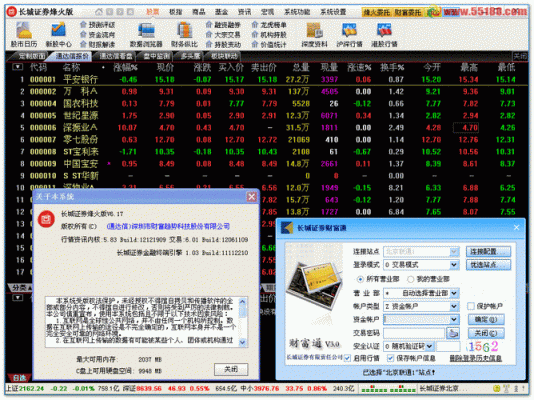Screen dimensions: 534x400
Task: Click scroll-down arrow of license text box
Action: 242,342
